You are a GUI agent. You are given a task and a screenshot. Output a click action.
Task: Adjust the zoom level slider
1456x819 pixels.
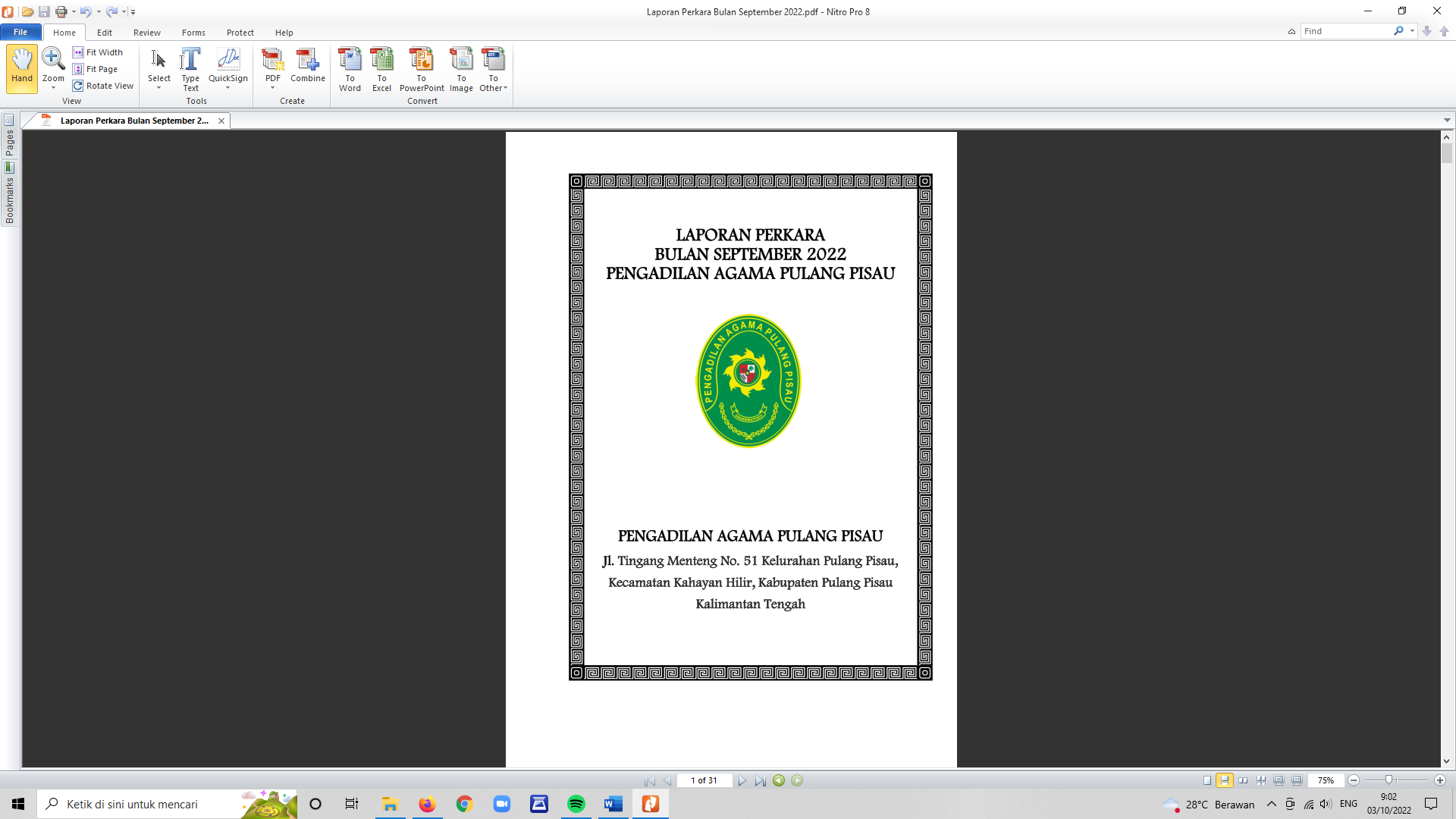(x=1389, y=780)
